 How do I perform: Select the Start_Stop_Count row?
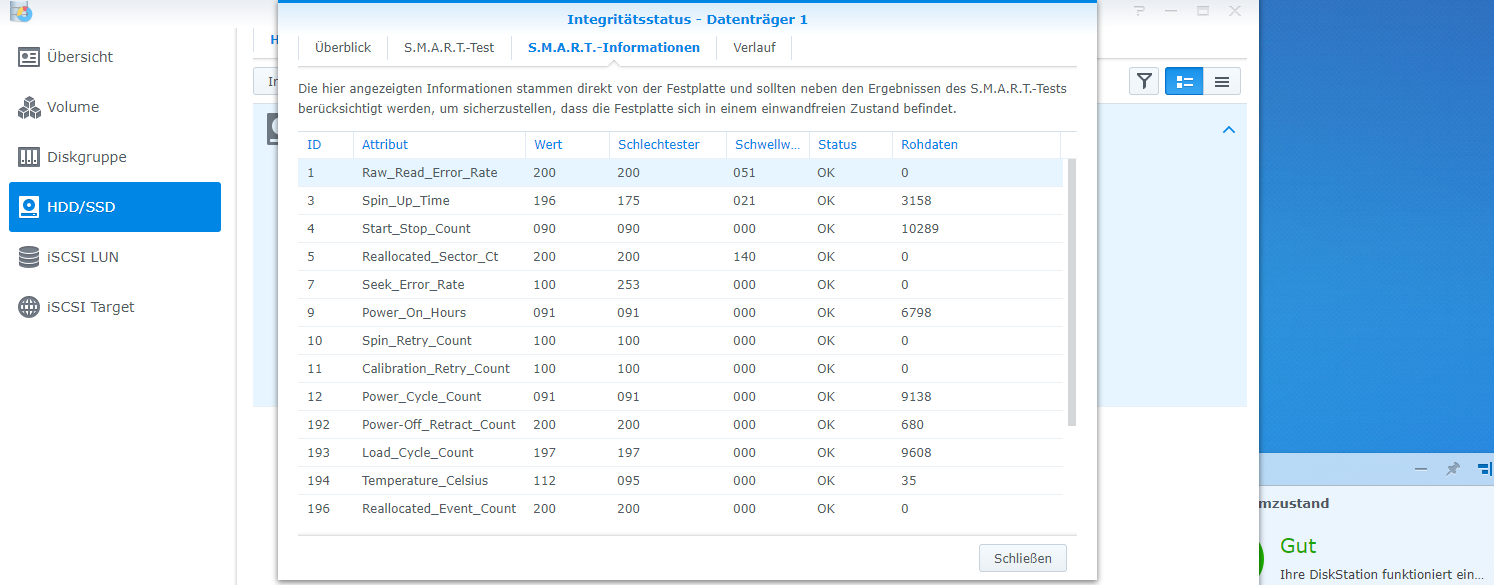click(x=680, y=229)
